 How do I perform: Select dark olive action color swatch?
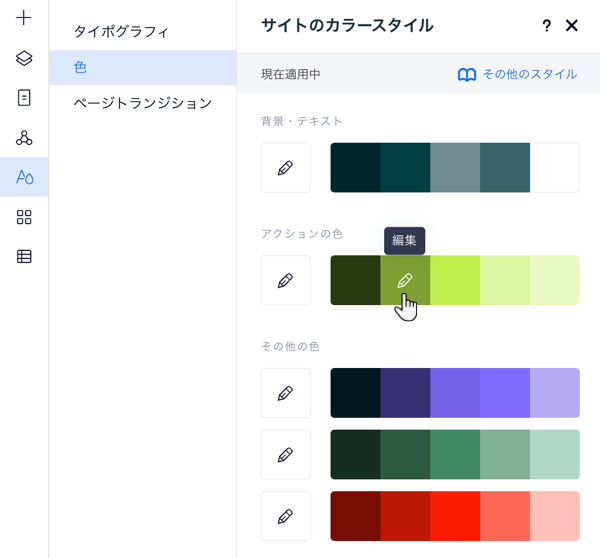tap(355, 280)
